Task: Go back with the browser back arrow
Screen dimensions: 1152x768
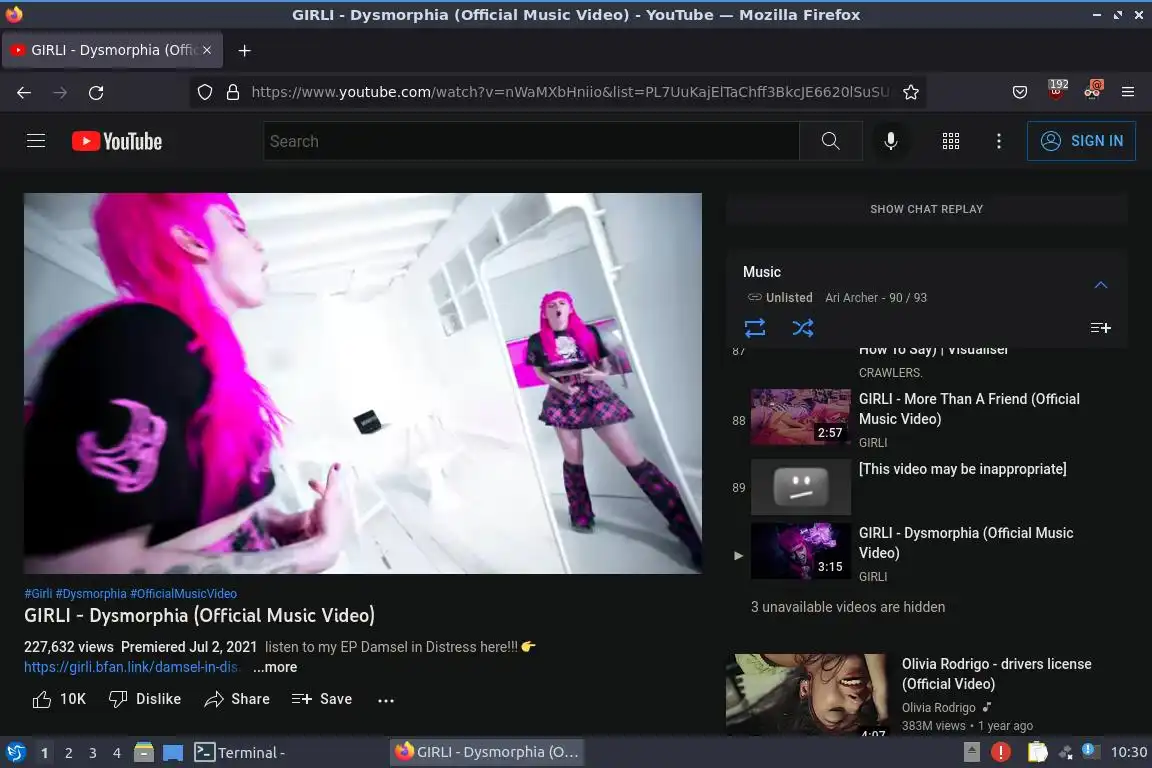Action: [24, 93]
